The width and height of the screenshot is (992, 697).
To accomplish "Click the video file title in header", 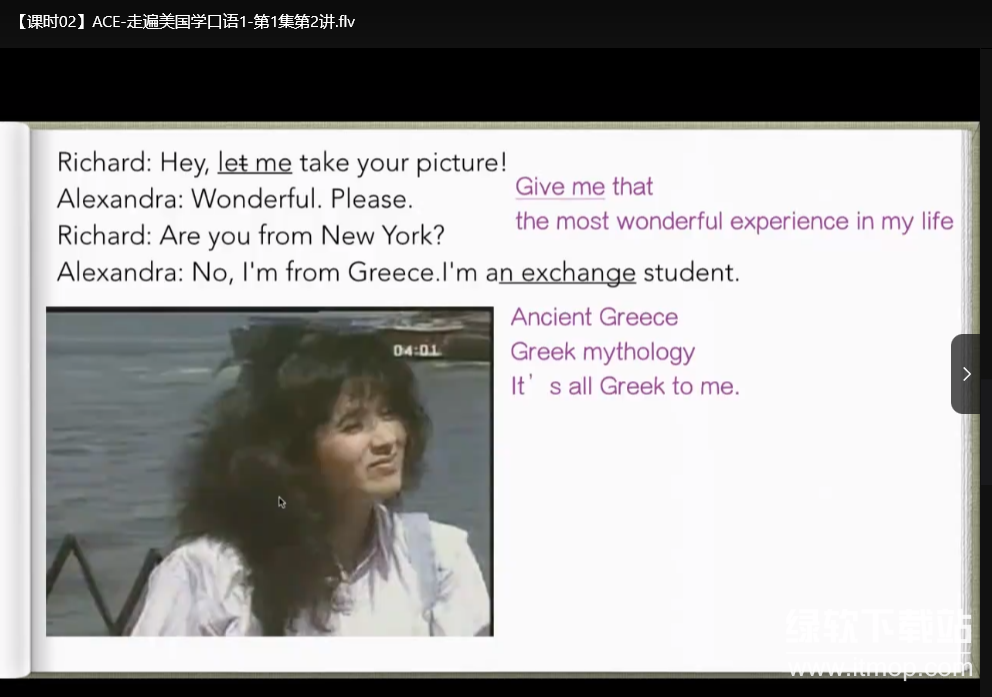I will point(186,22).
